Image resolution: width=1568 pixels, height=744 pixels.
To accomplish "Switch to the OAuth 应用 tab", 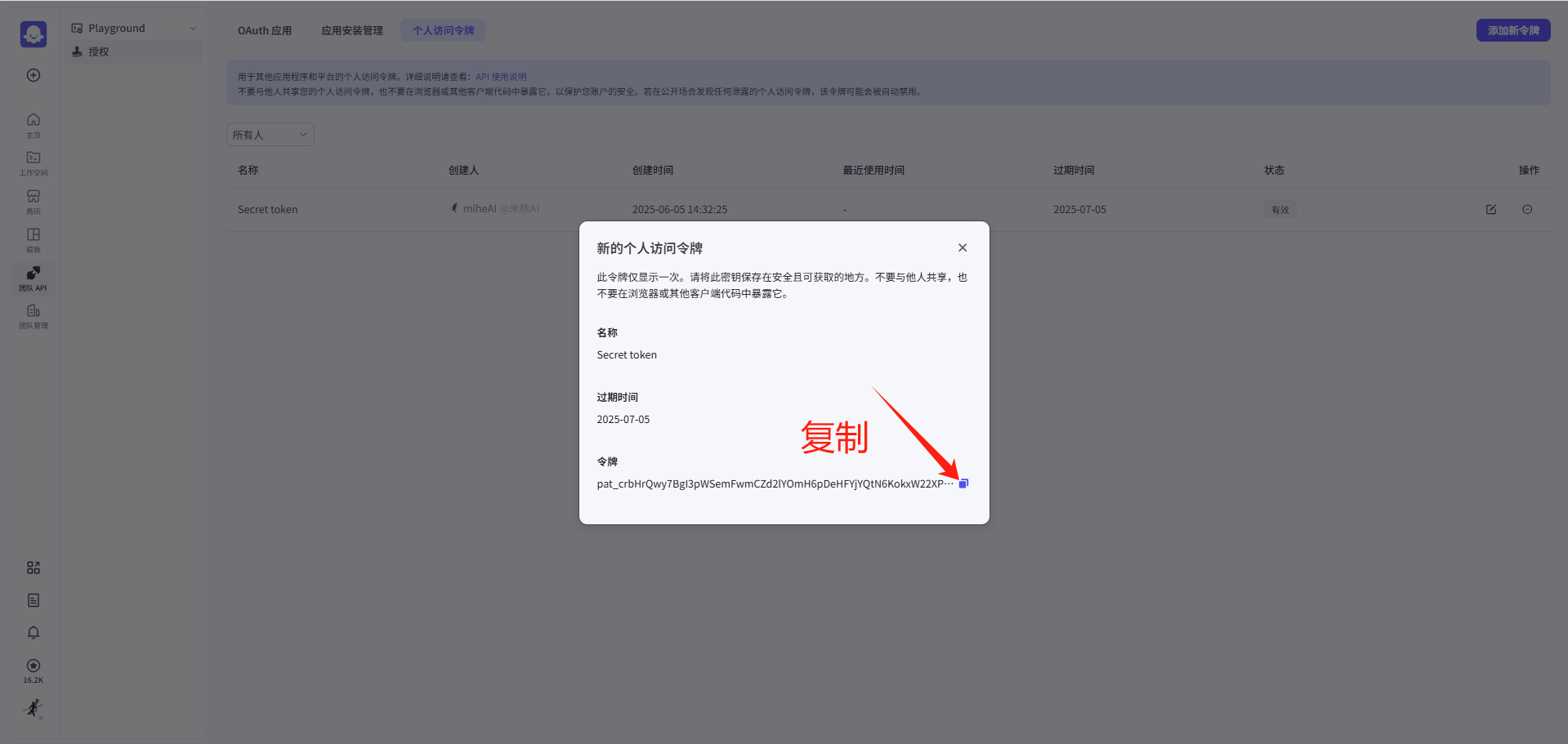I will tap(264, 30).
